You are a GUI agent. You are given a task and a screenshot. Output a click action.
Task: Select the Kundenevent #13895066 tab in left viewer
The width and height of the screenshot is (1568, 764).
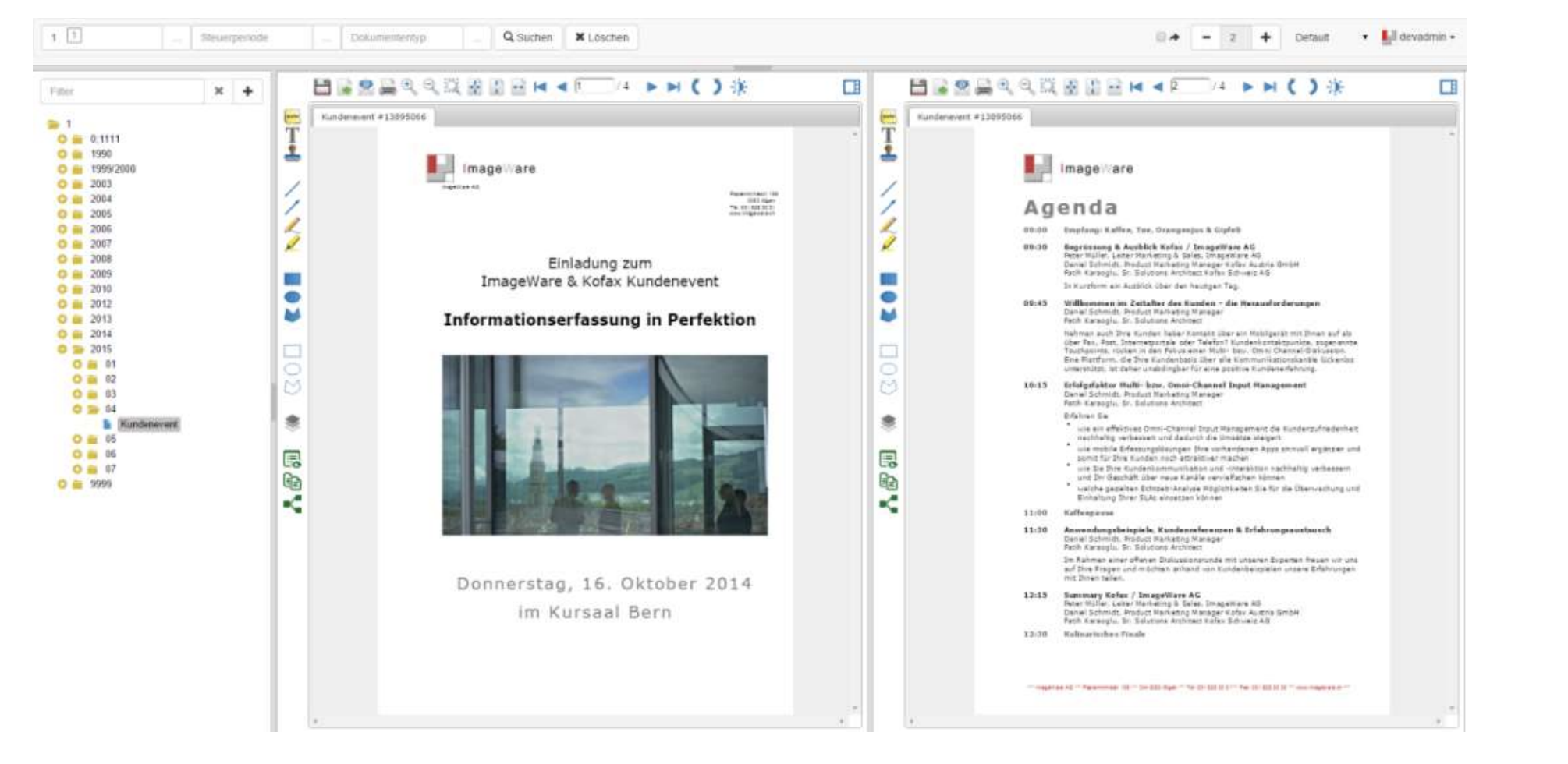tap(374, 117)
